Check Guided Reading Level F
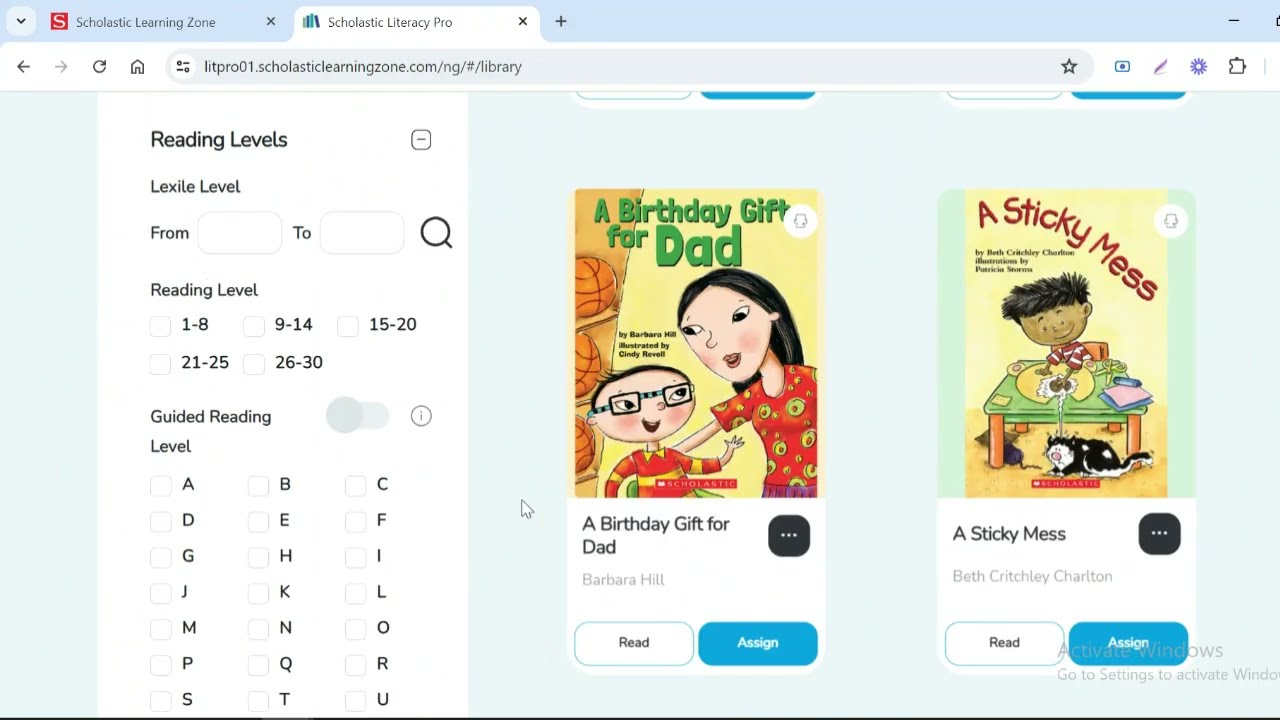The image size is (1280, 720). 355,521
